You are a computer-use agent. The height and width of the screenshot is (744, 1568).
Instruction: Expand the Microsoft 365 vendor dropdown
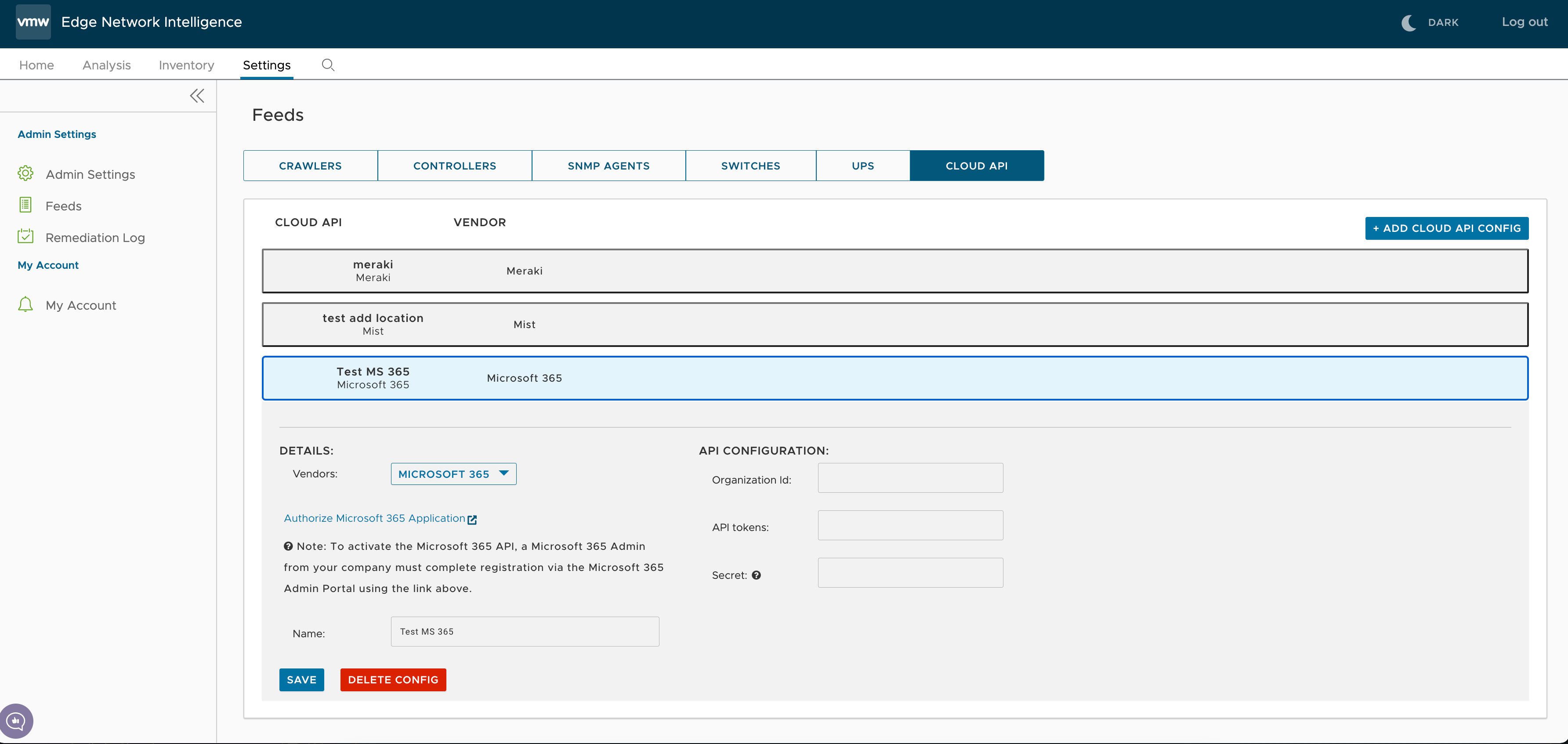click(x=453, y=473)
